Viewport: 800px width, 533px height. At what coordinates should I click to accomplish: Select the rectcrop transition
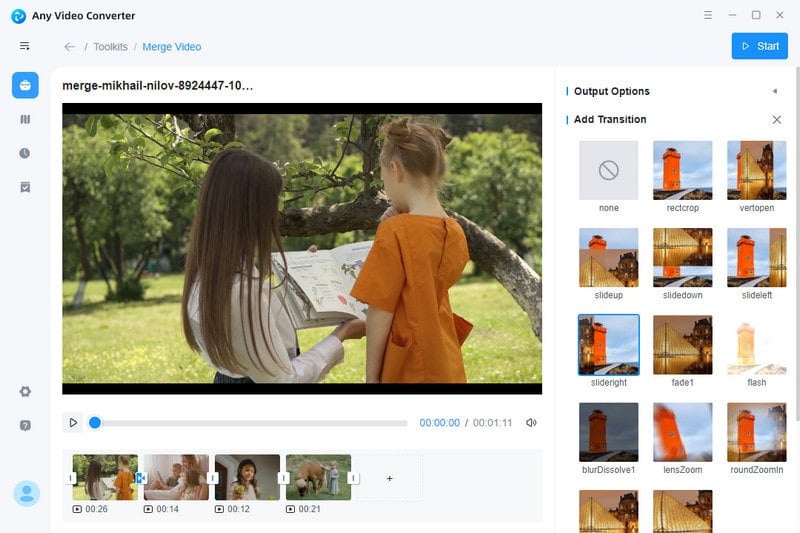[x=683, y=170]
